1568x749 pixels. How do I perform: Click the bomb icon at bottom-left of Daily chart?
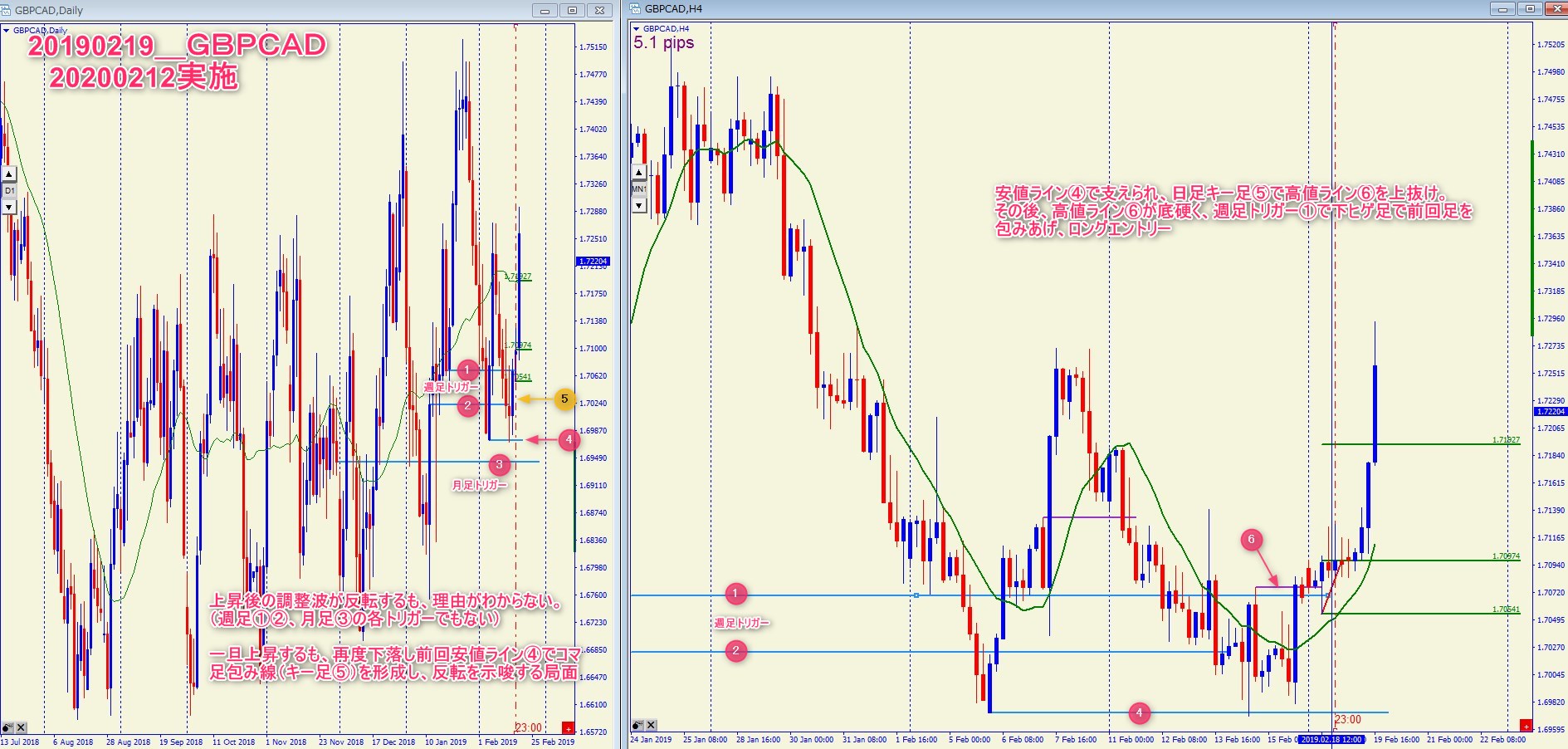7,727
